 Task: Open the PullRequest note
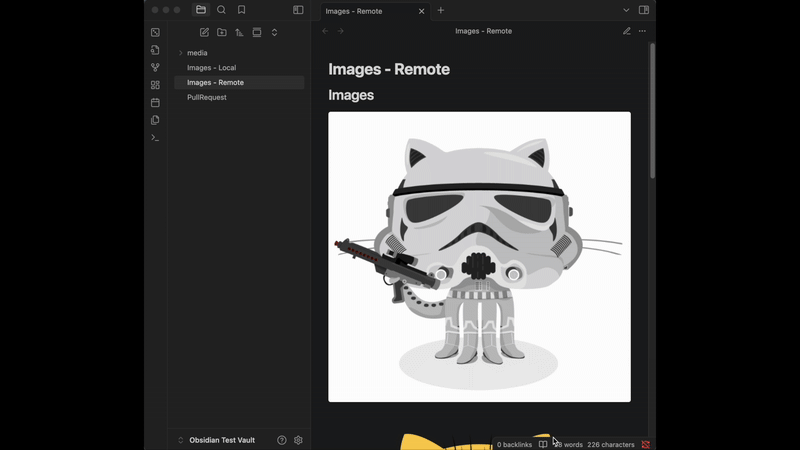pos(239,97)
